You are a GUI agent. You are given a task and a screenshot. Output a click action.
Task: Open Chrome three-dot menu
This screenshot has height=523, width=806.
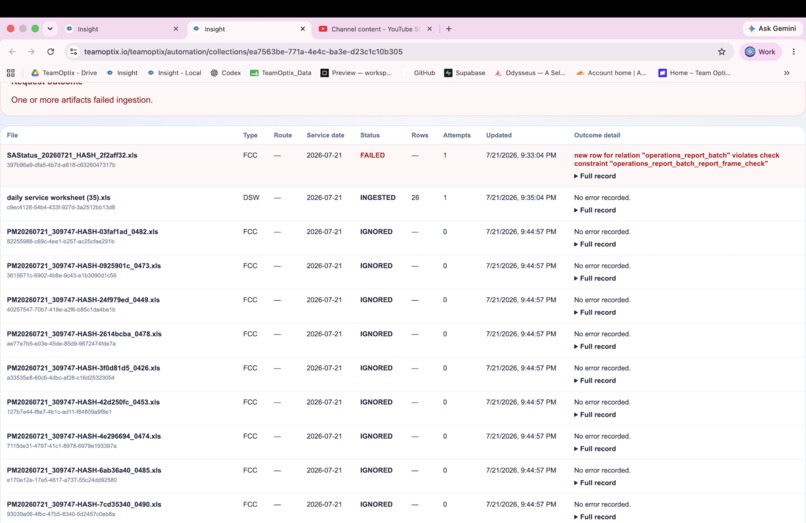click(794, 51)
